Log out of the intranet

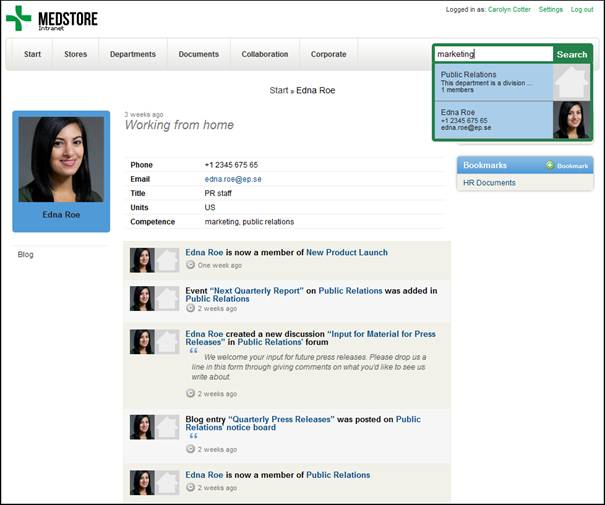coord(582,9)
